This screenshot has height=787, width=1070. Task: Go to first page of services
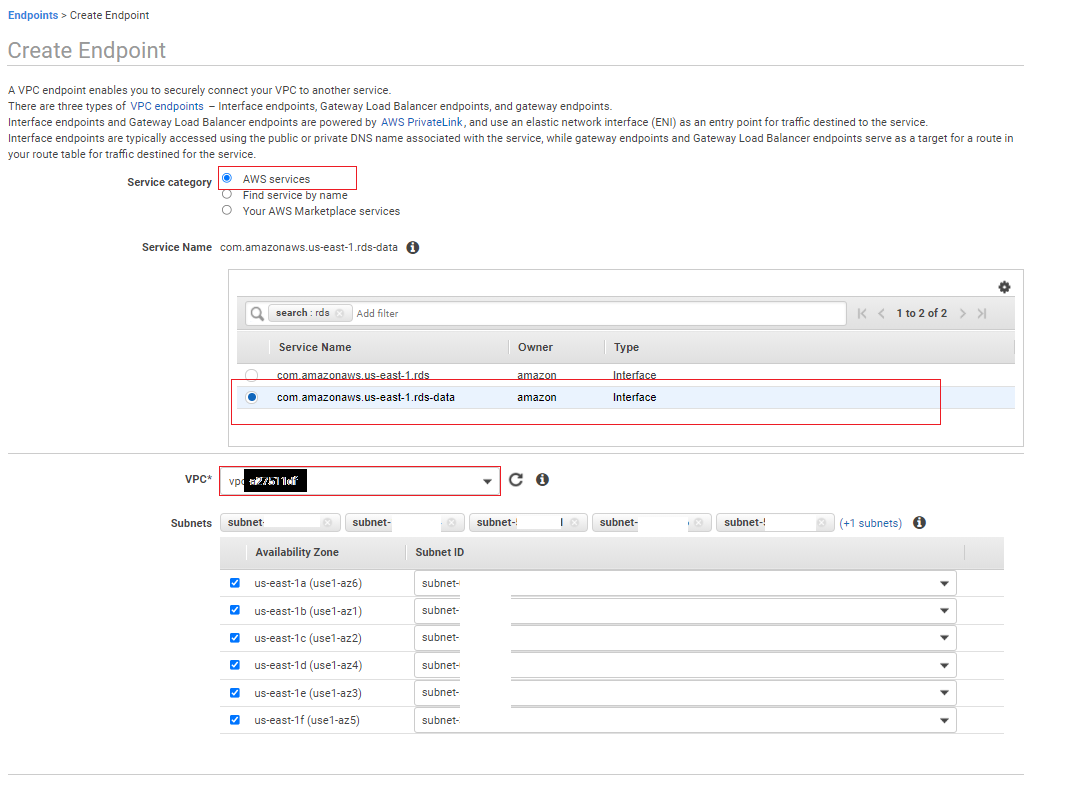(x=862, y=313)
